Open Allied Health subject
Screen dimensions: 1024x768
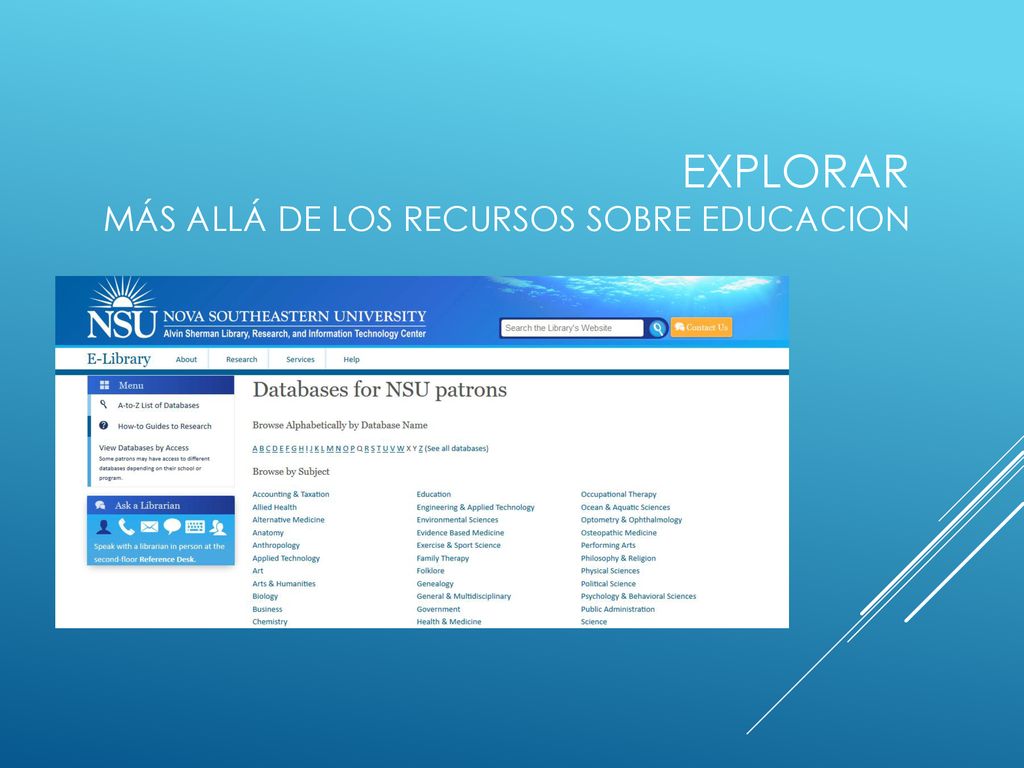(274, 507)
